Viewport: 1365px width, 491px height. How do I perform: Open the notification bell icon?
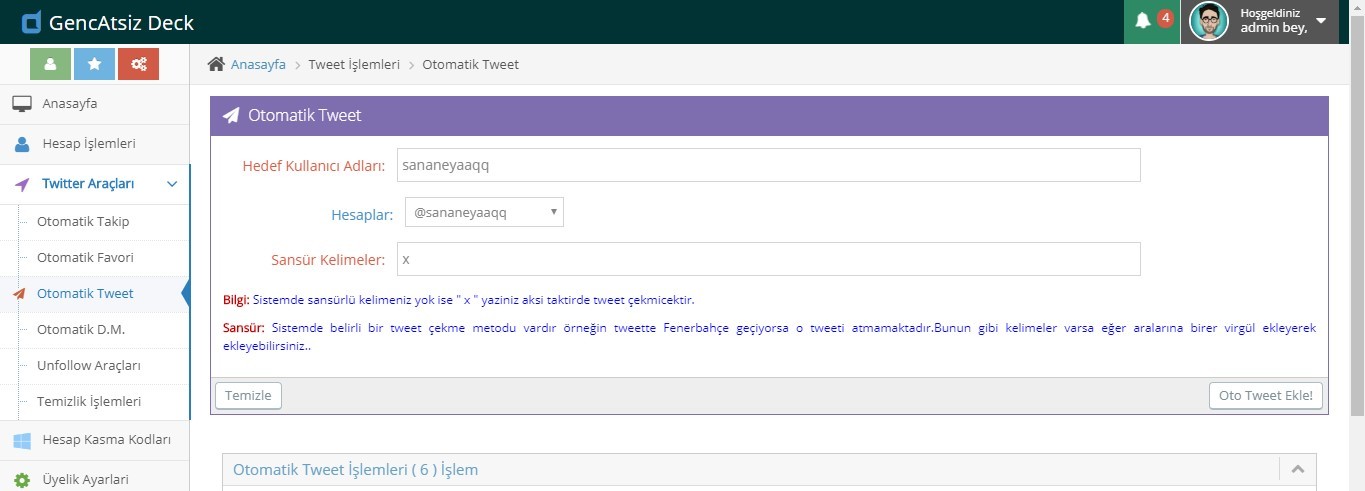pyautogui.click(x=1143, y=21)
